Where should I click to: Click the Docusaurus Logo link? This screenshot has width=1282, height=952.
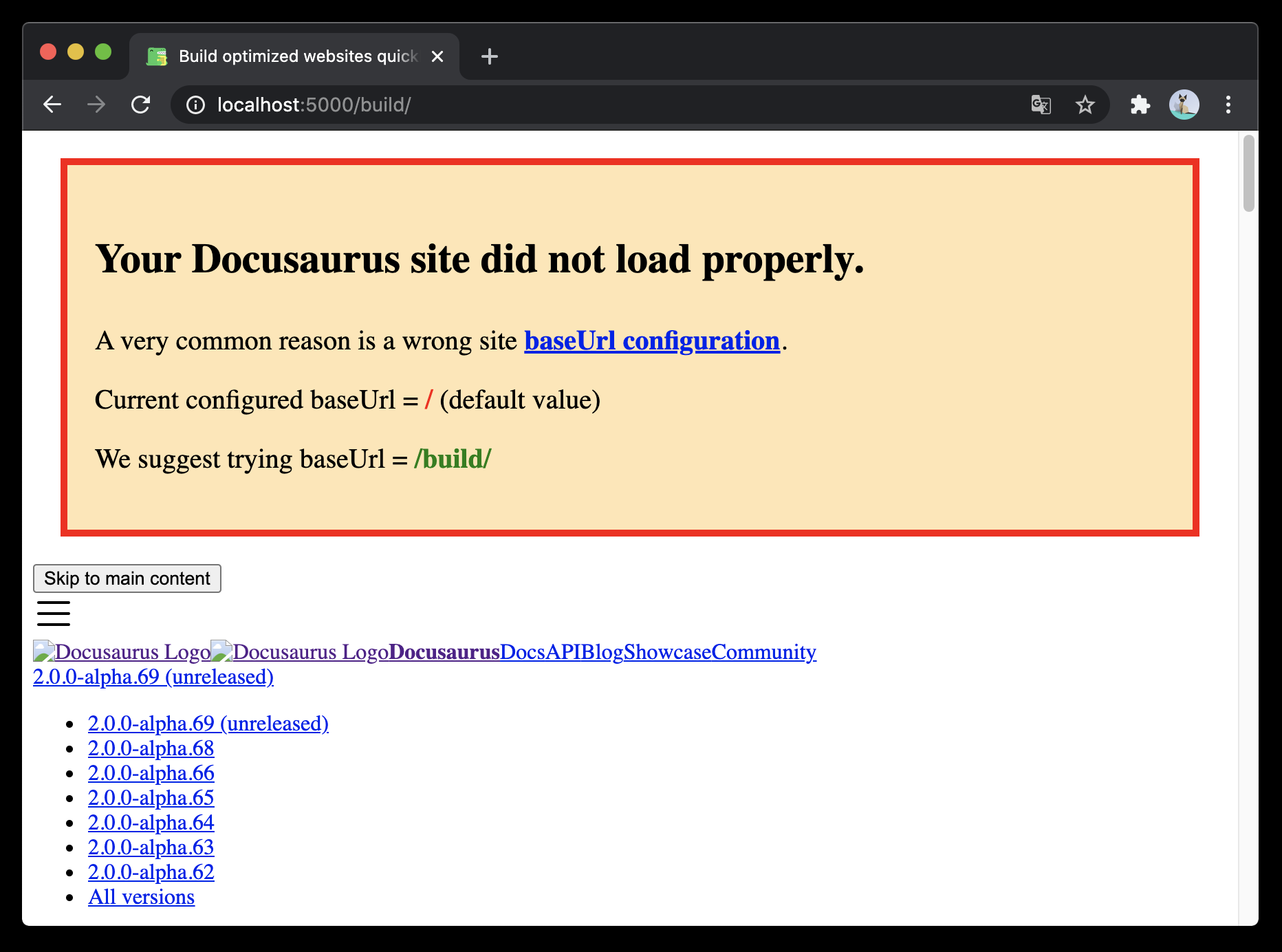click(x=121, y=651)
